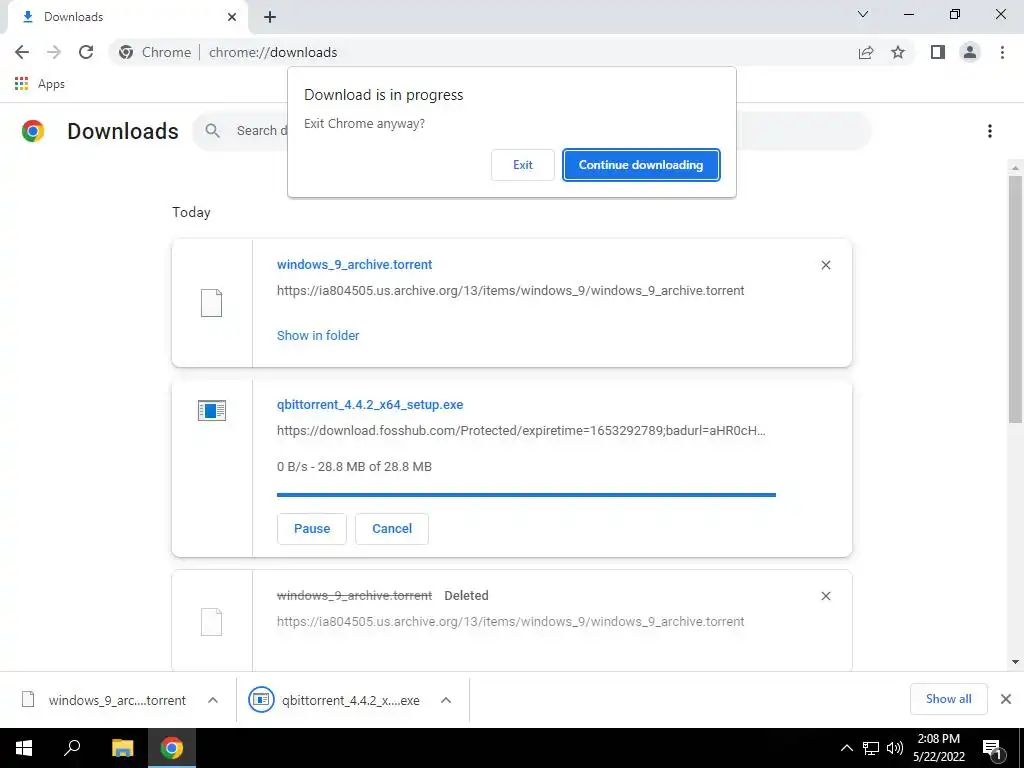Bookmark this tab with the star icon
Image resolution: width=1024 pixels, height=768 pixels.
[x=898, y=52]
